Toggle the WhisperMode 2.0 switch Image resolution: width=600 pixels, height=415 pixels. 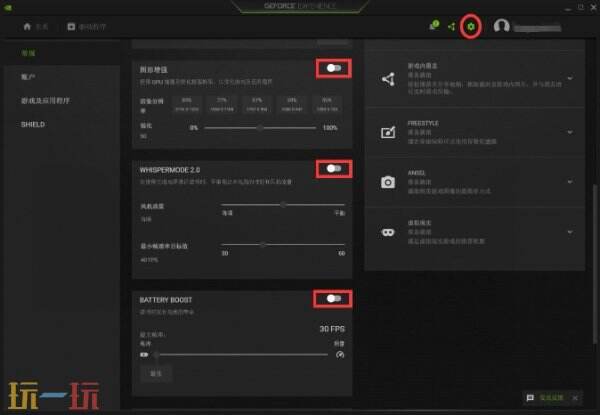pos(334,168)
